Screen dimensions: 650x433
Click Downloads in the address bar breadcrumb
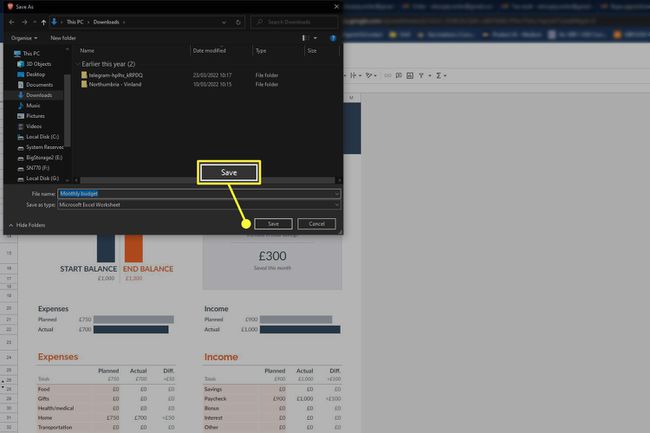106,22
